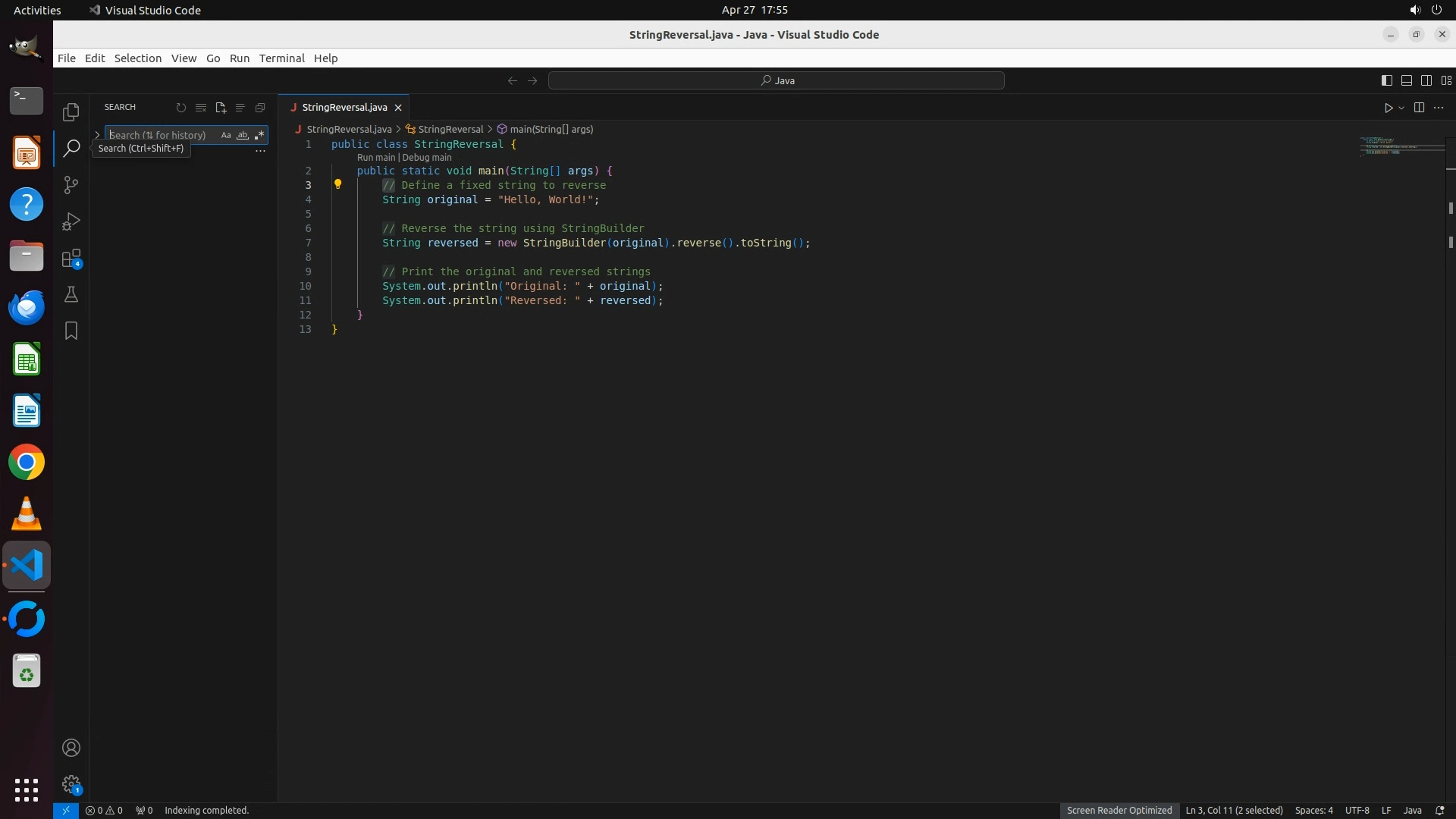Toggle Match Whole Word in search
Image resolution: width=1456 pixels, height=819 pixels.
[243, 135]
